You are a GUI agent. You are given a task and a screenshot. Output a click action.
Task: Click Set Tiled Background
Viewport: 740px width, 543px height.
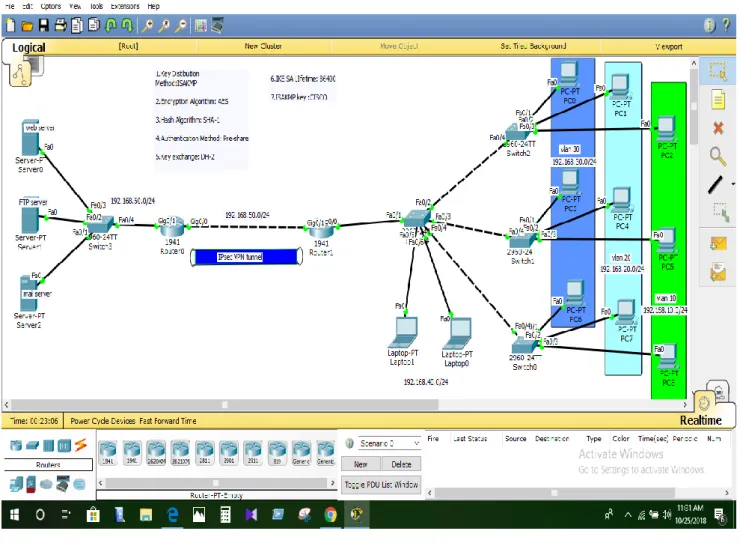(533, 46)
